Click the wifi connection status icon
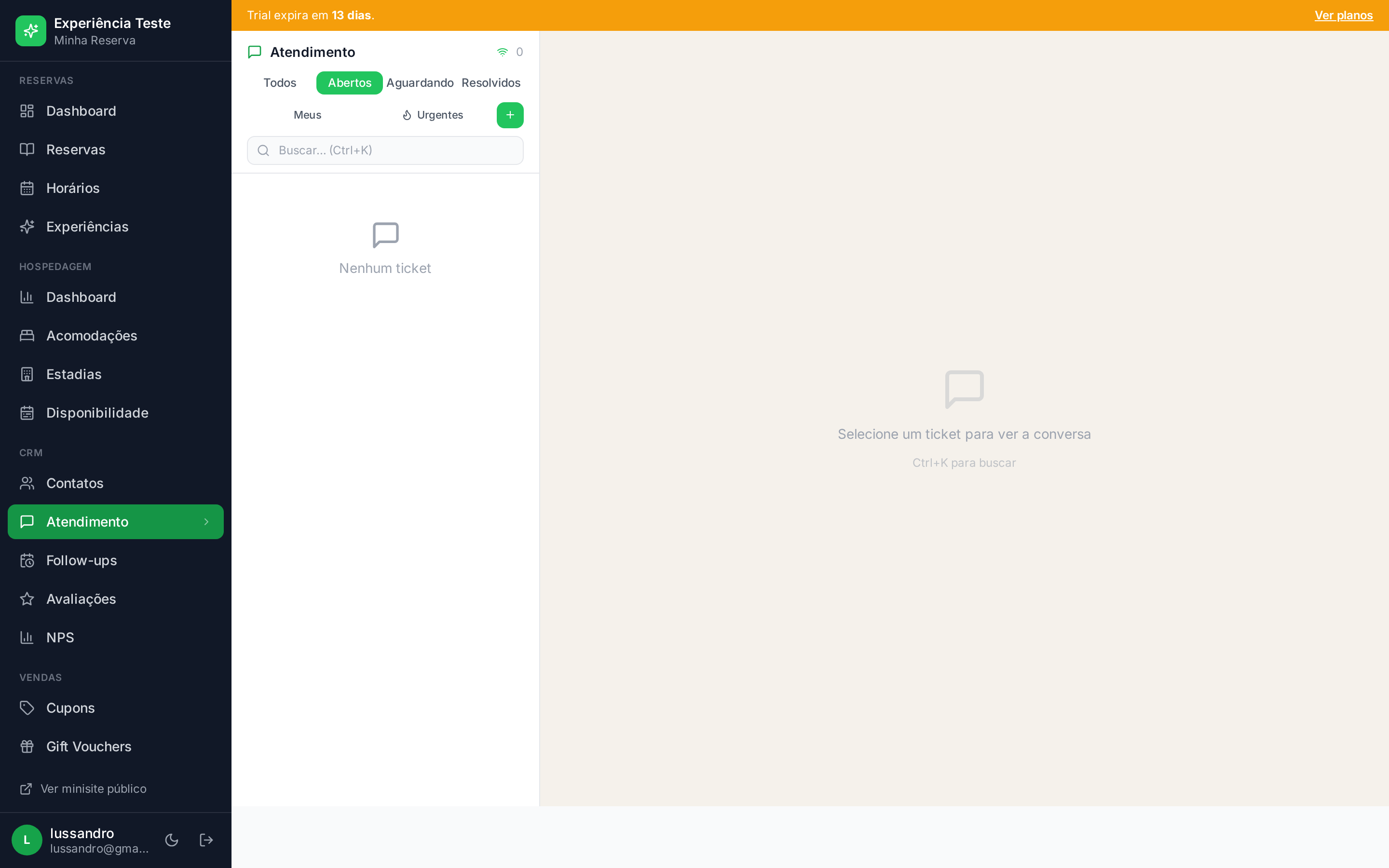The height and width of the screenshot is (868, 1389). pyautogui.click(x=502, y=52)
